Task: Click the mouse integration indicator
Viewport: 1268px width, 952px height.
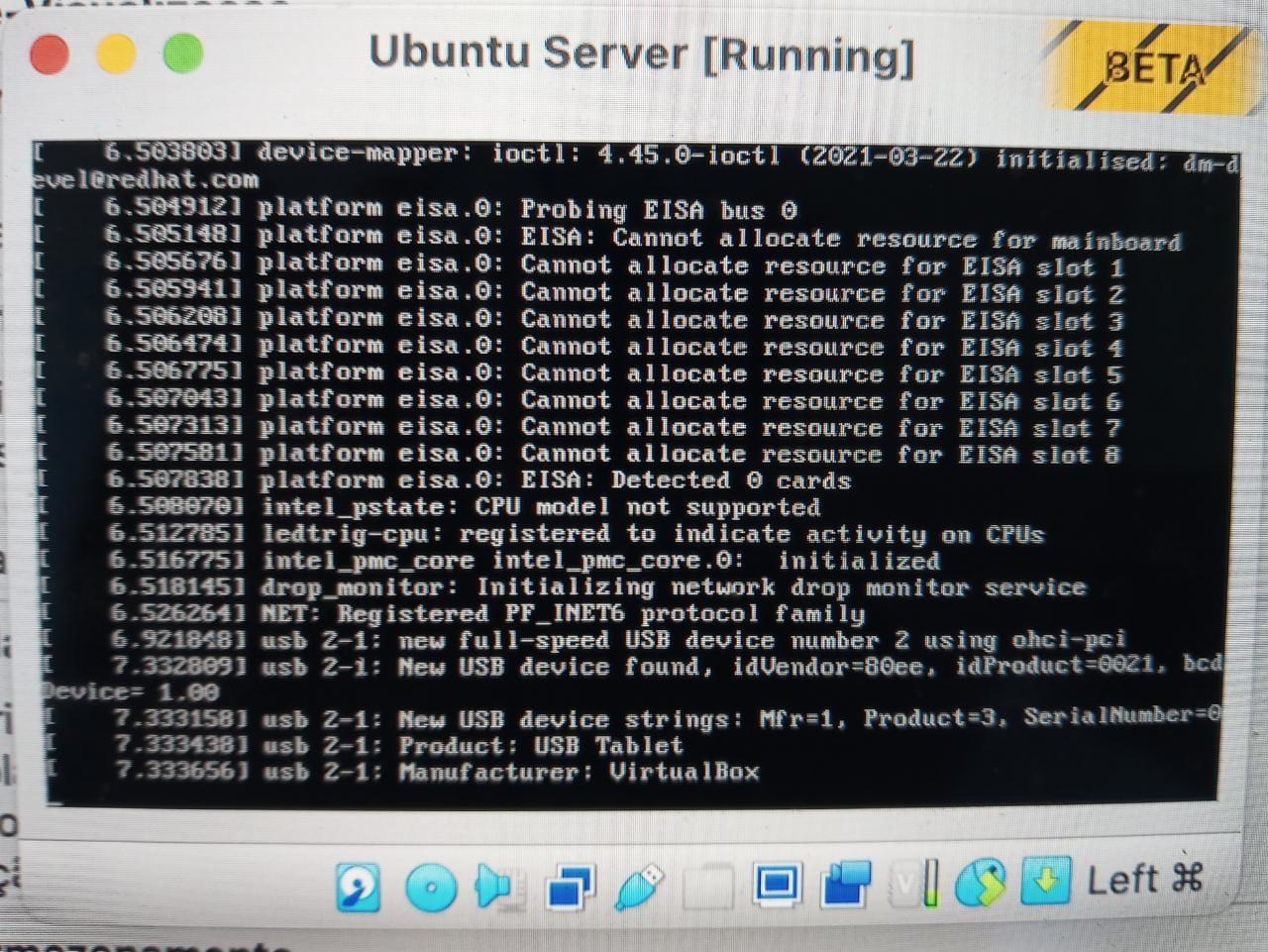Action: tap(980, 882)
